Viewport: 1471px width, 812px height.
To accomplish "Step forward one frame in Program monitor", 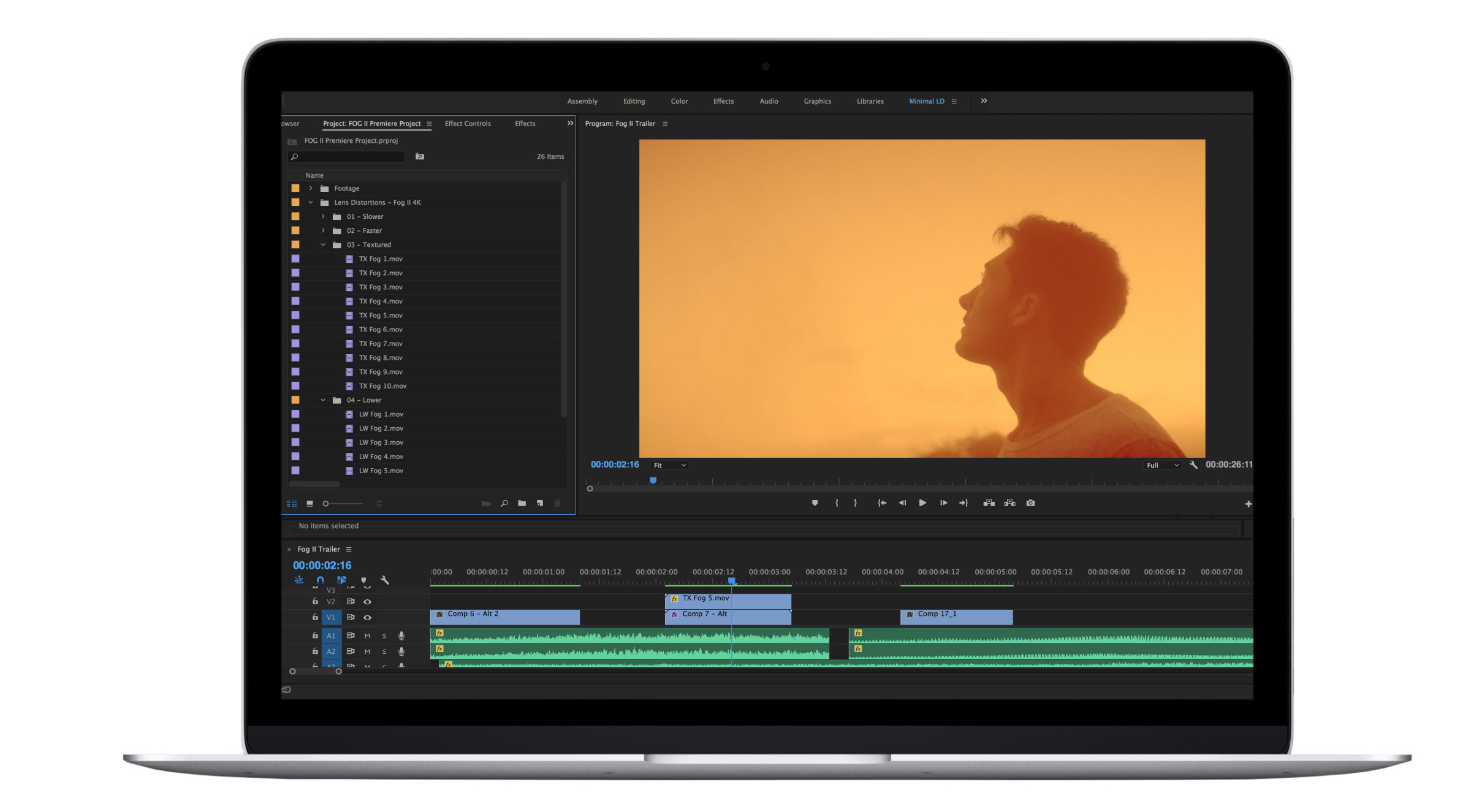I will click(944, 503).
